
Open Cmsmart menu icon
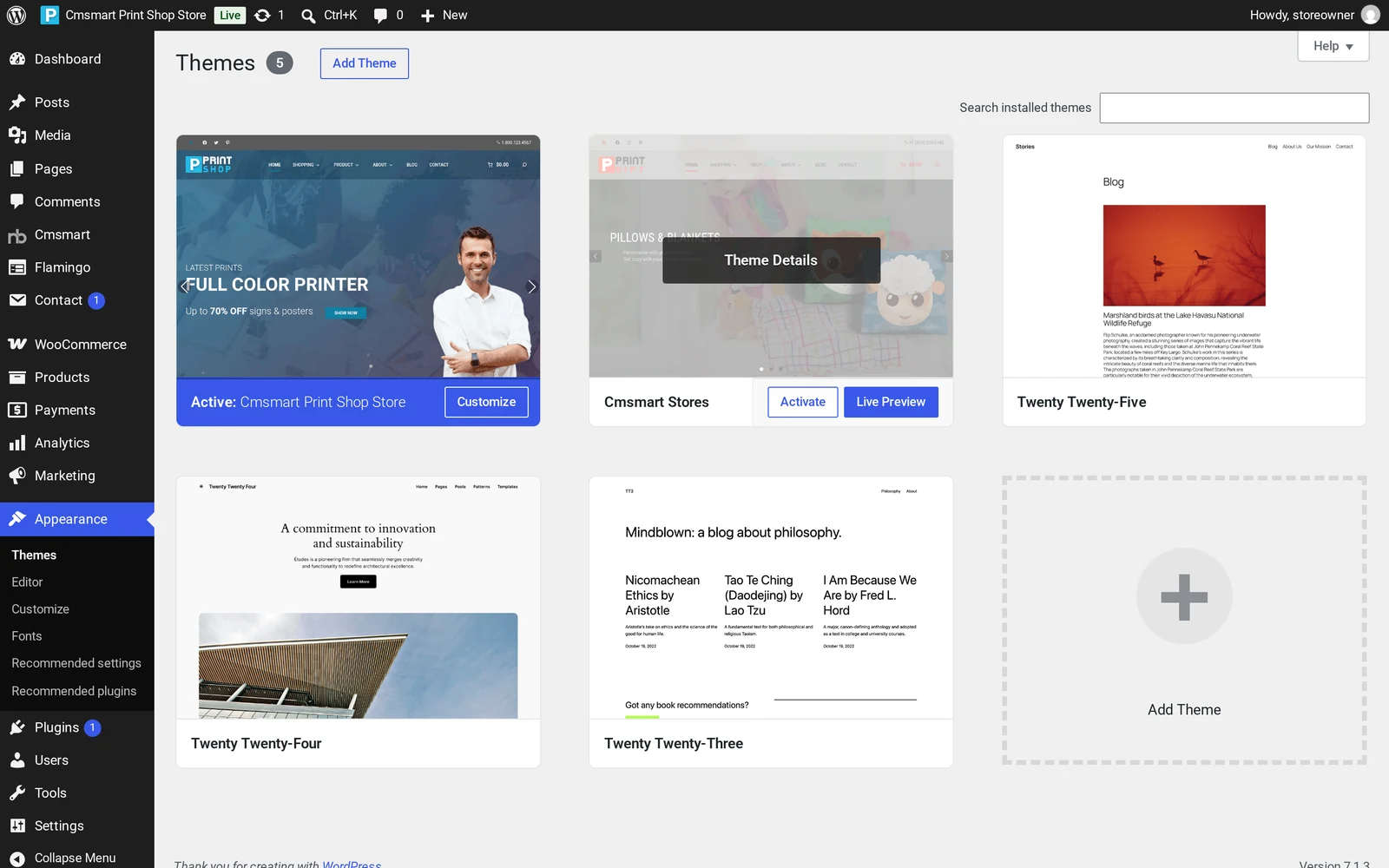click(x=17, y=235)
